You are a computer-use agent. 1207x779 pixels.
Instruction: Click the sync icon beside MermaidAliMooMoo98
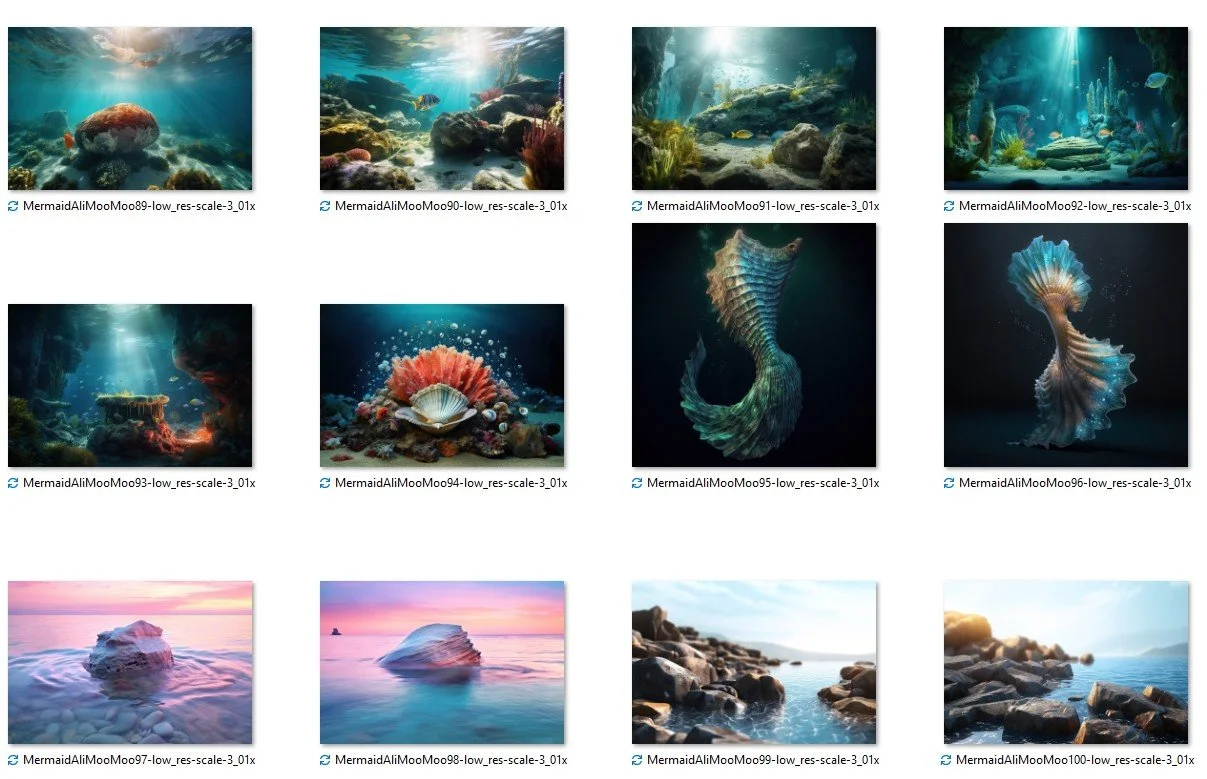(325, 760)
